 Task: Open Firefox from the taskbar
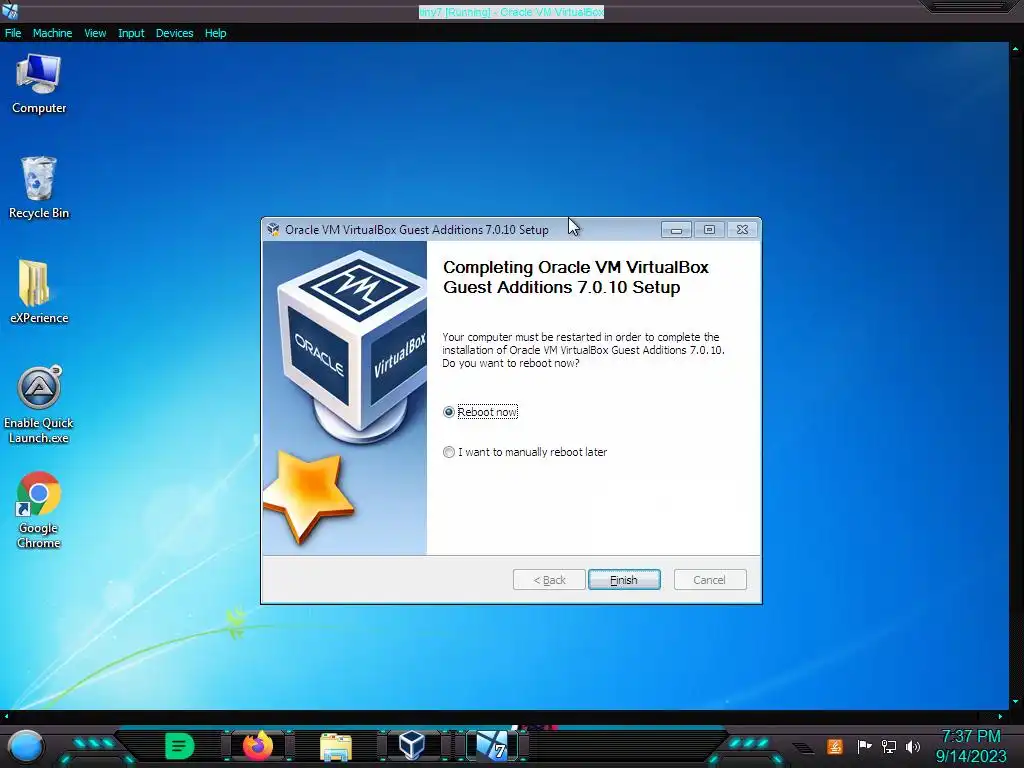tap(258, 746)
